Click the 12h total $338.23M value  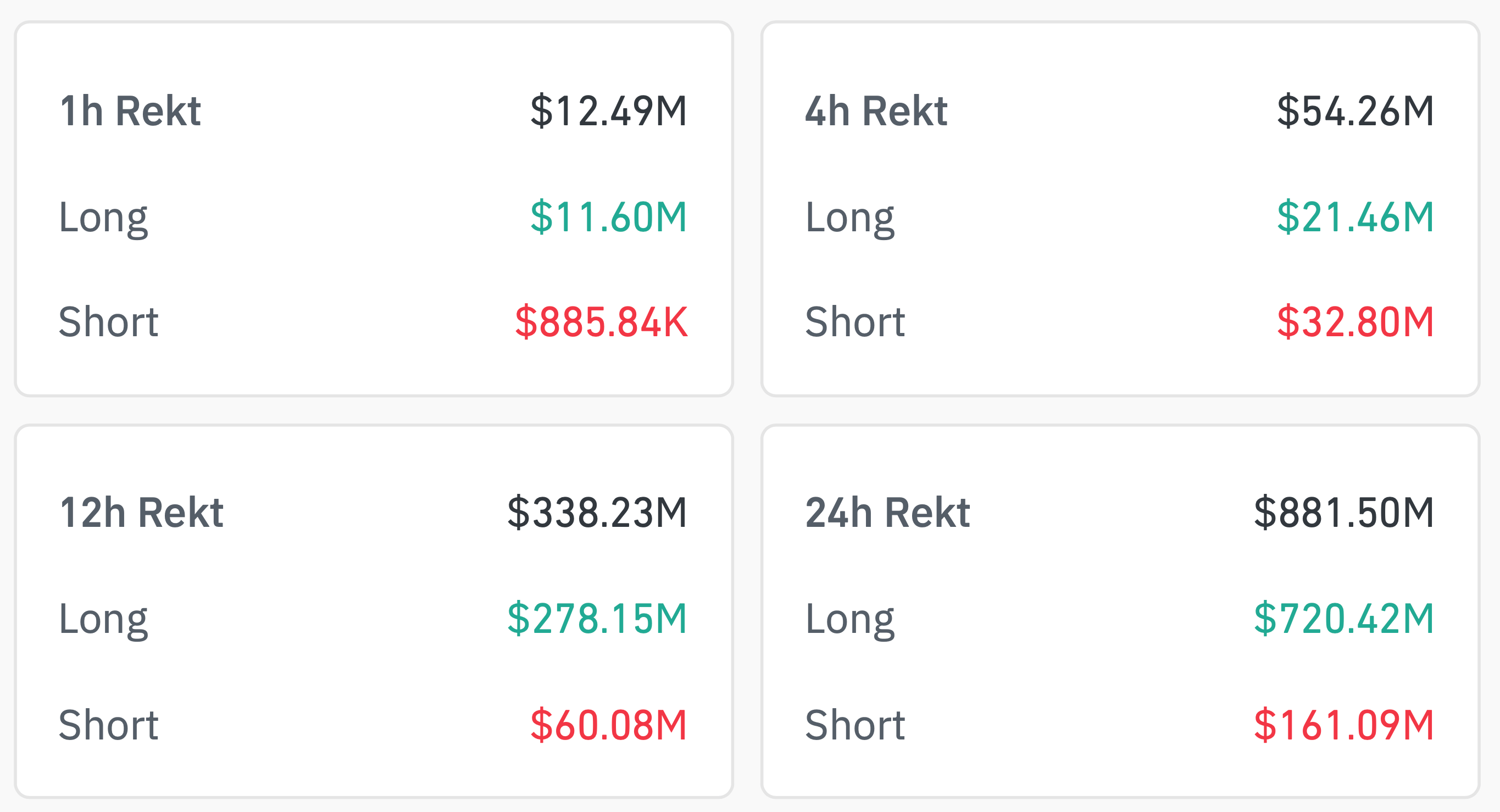[597, 513]
